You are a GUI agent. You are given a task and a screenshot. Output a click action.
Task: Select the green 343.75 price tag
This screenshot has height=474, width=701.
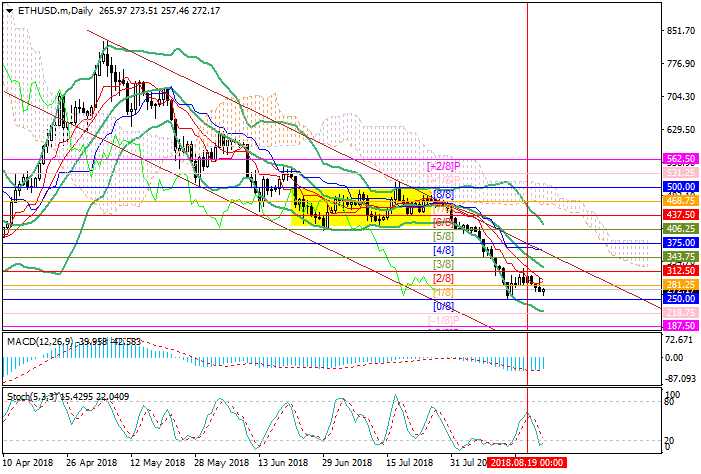[x=680, y=256]
